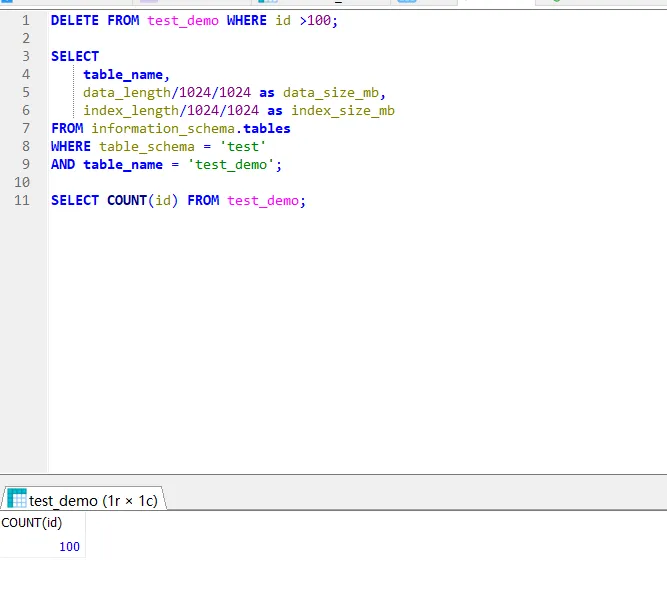Viewport: 667px width, 591px height.
Task: Click the table grid icon on result tab
Action: (x=17, y=499)
